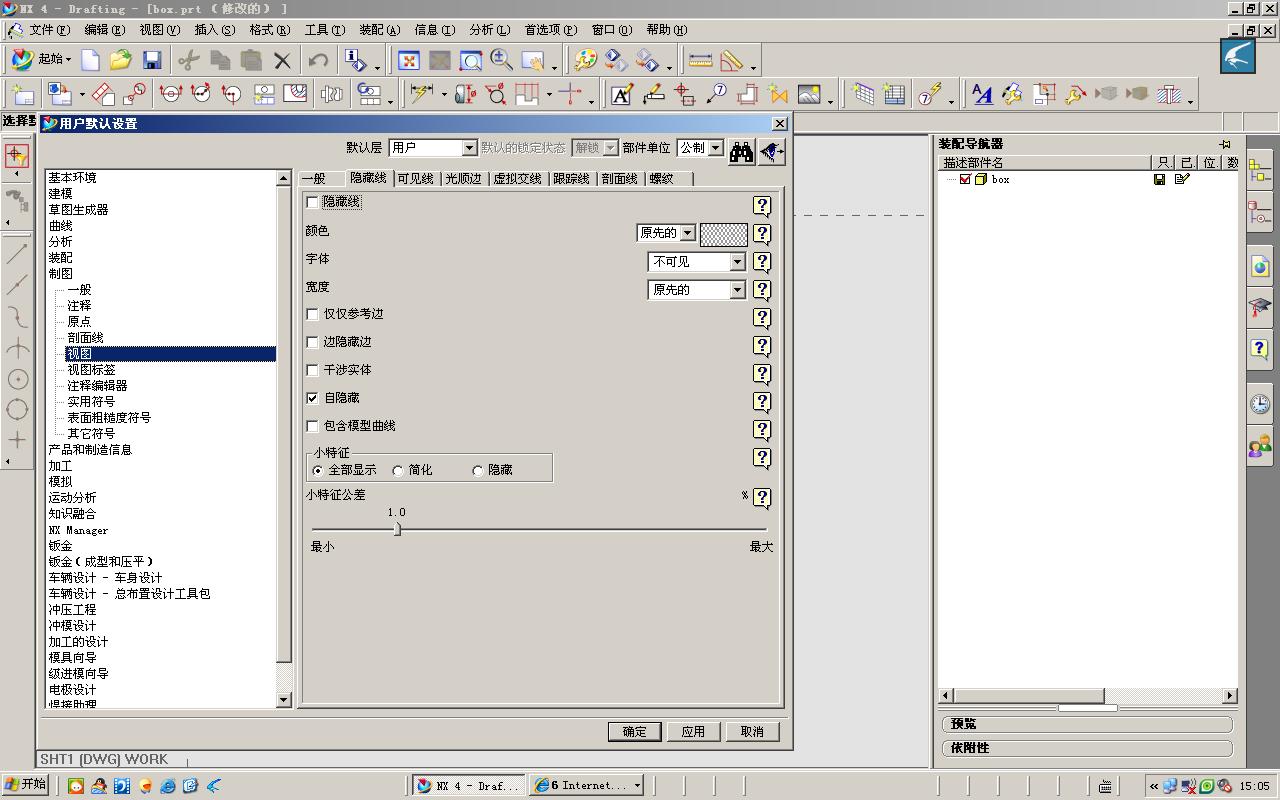Open a file with the folder icon
Image resolution: width=1280 pixels, height=800 pixels.
click(x=121, y=60)
